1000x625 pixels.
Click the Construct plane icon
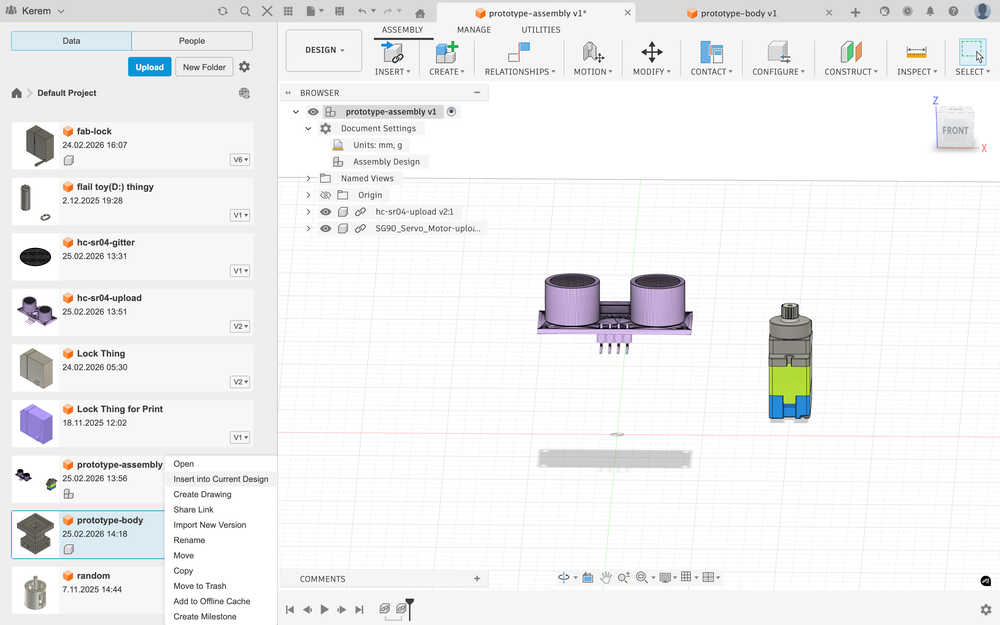851,52
